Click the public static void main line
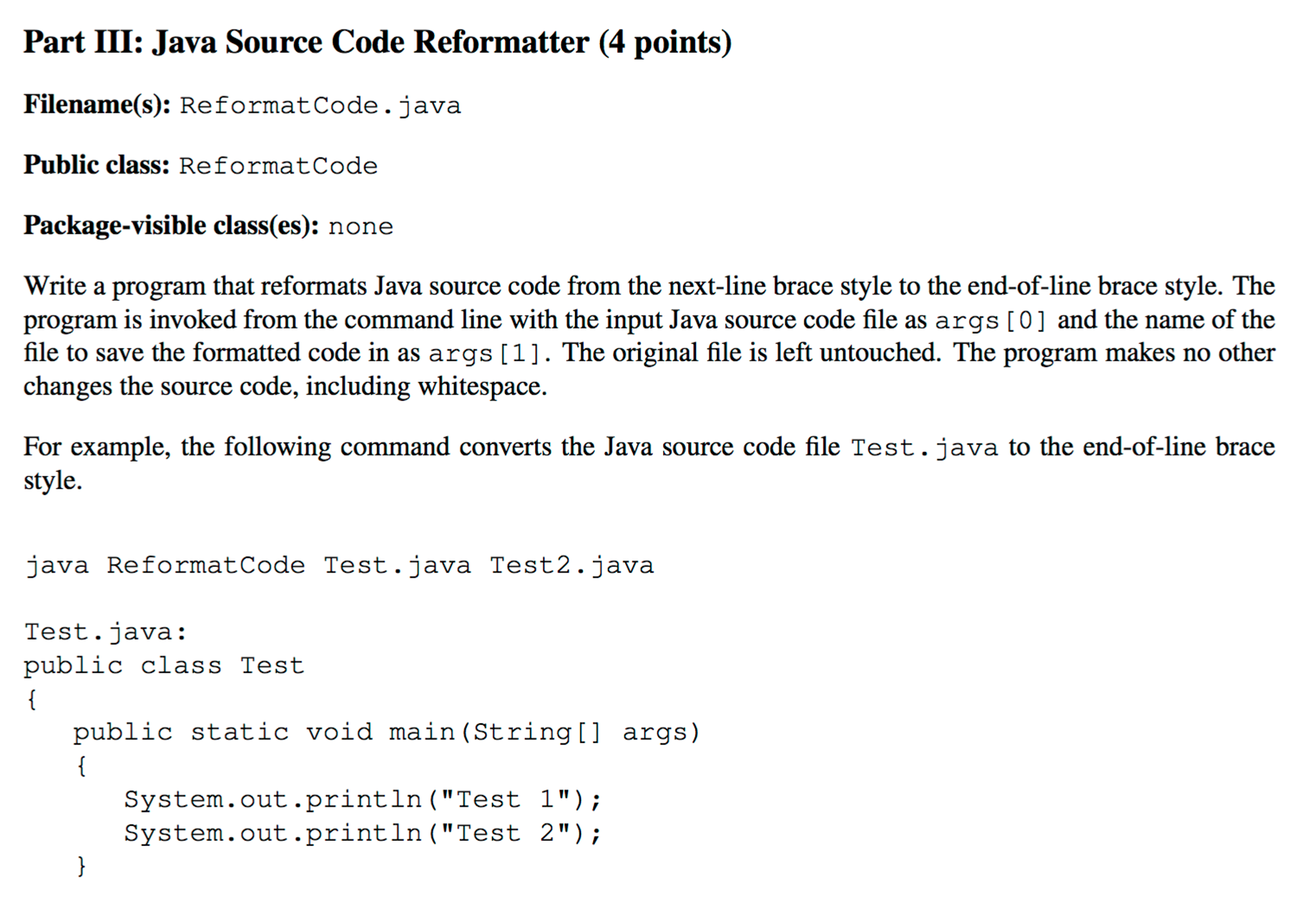Image resolution: width=1316 pixels, height=909 pixels. 386,732
